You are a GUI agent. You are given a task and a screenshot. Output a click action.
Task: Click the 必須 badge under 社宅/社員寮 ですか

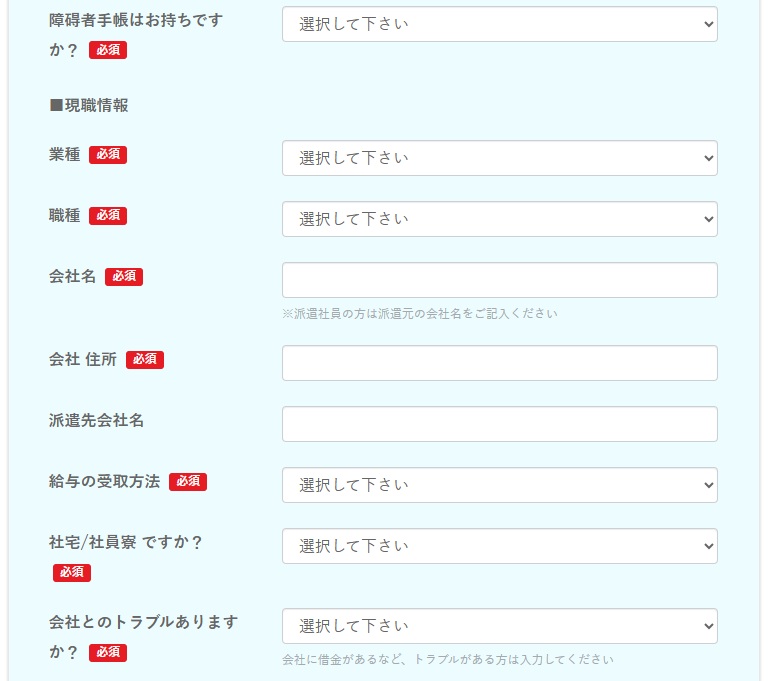pos(72,573)
